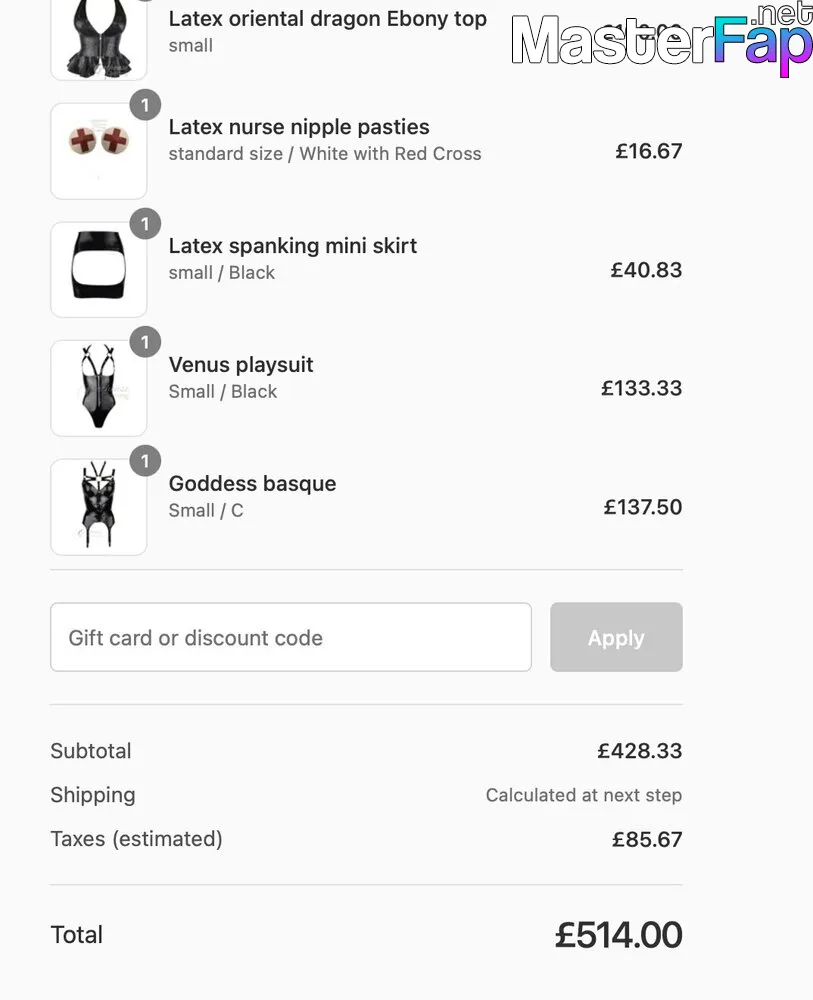This screenshot has height=1000, width=813.
Task: Click the quantity badge on nurse pasties
Action: [145, 105]
